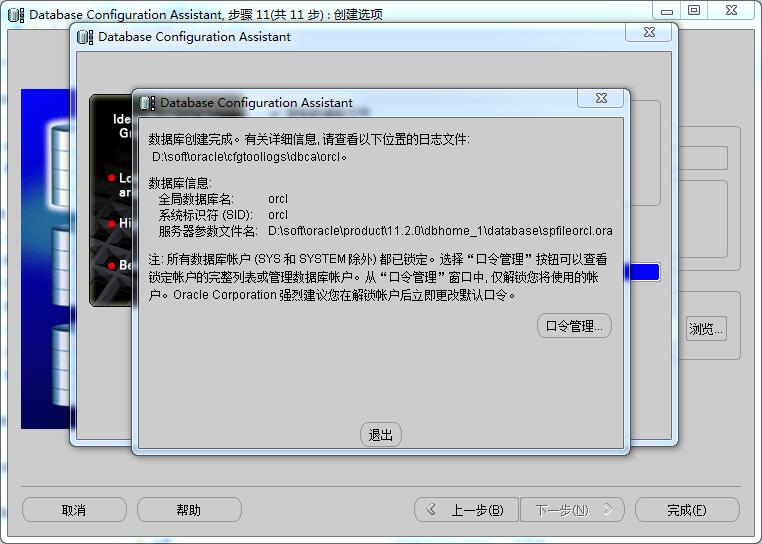Click the 浏览... browse button behind dialog
The height and width of the screenshot is (544, 762).
(x=706, y=329)
